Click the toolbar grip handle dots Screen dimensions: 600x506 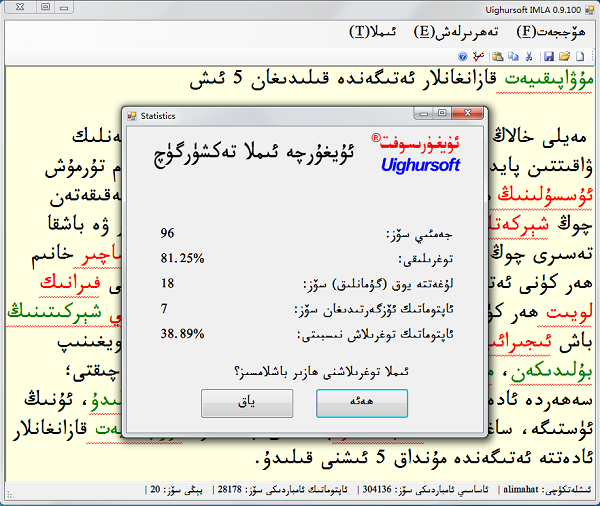pyautogui.click(x=593, y=57)
